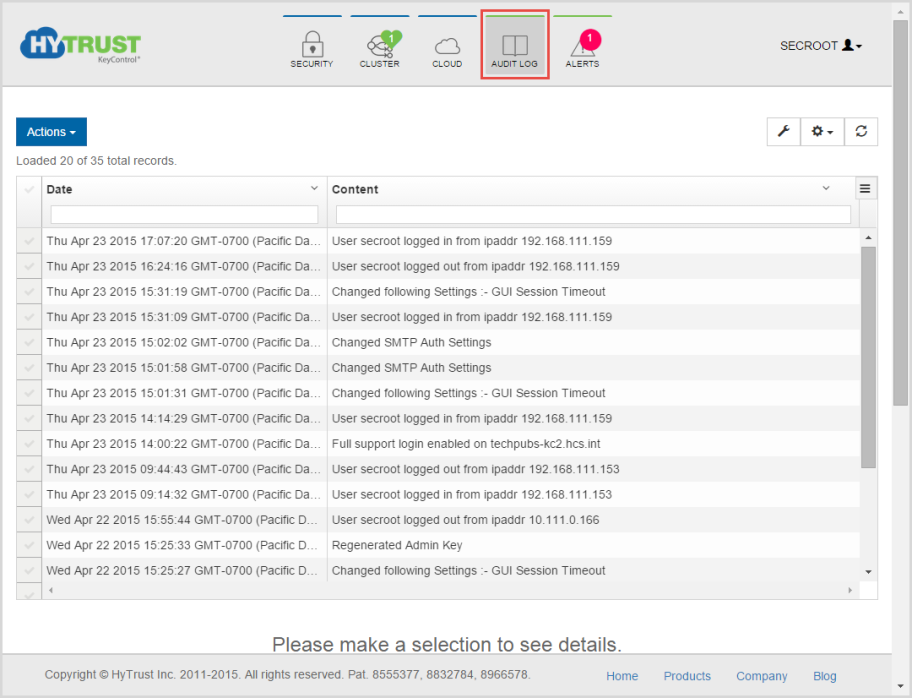Click the grid scroll up arrow
The height and width of the screenshot is (698, 912).
868,237
